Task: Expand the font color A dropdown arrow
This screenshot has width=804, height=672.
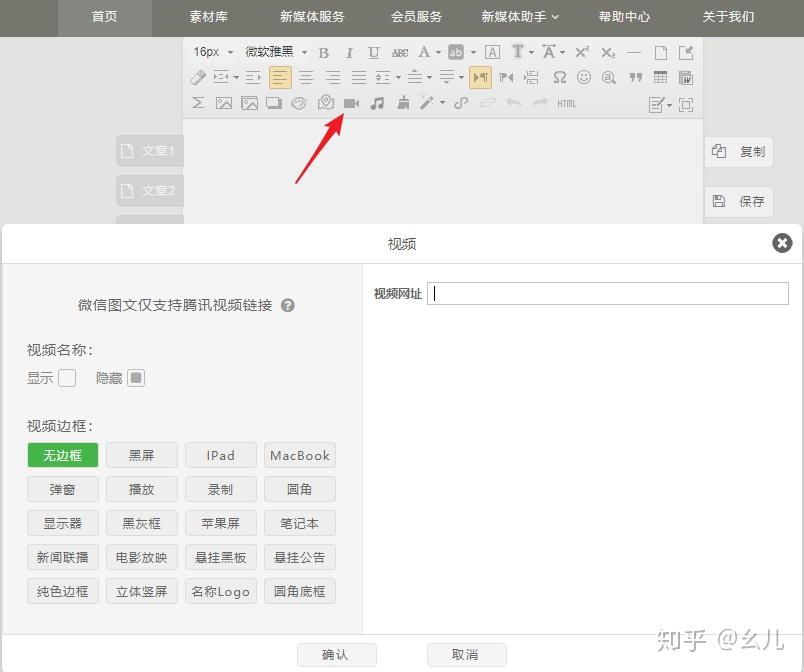Action: click(438, 52)
